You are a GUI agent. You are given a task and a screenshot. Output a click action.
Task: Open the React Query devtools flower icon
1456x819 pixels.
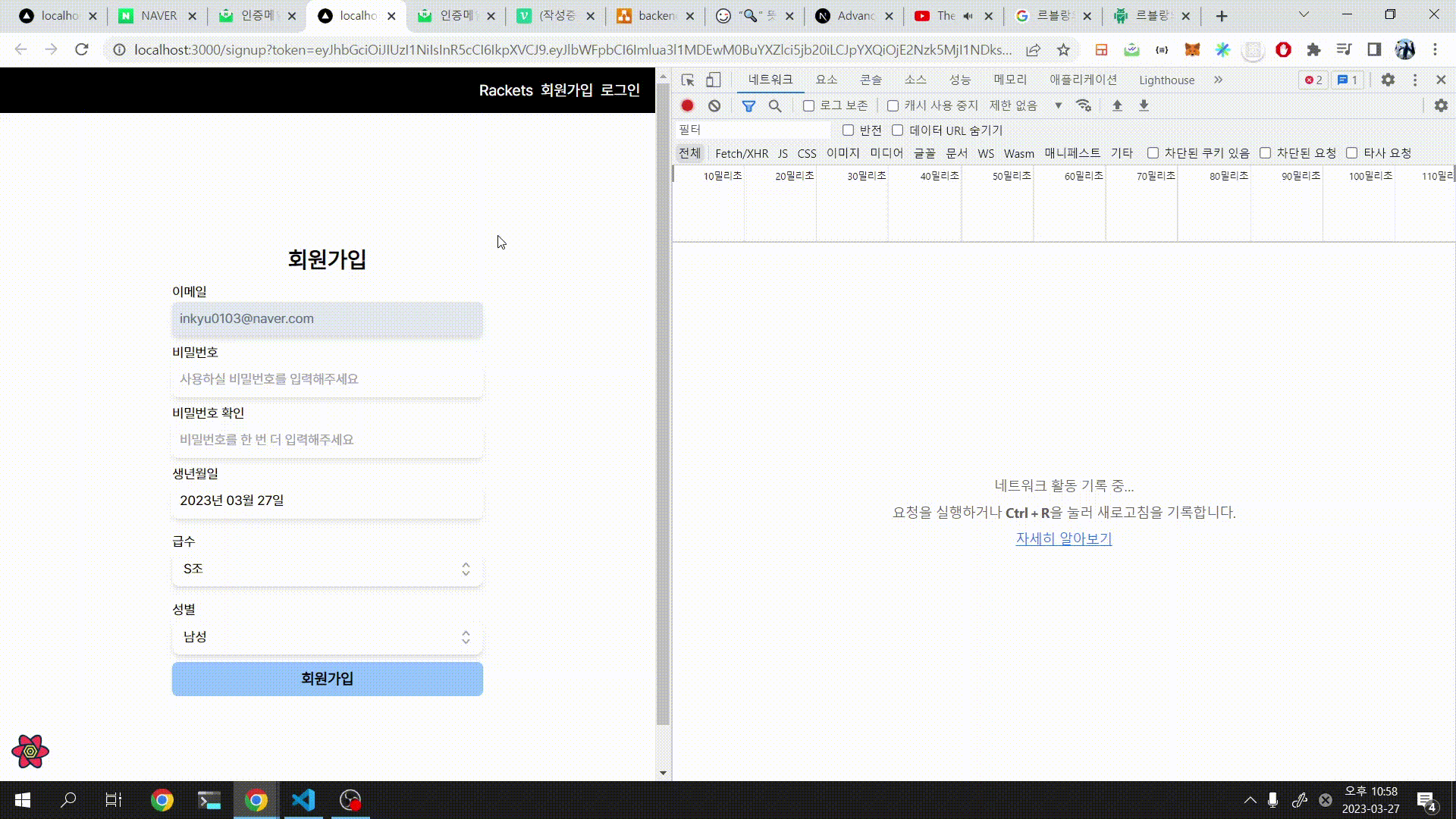[x=30, y=752]
